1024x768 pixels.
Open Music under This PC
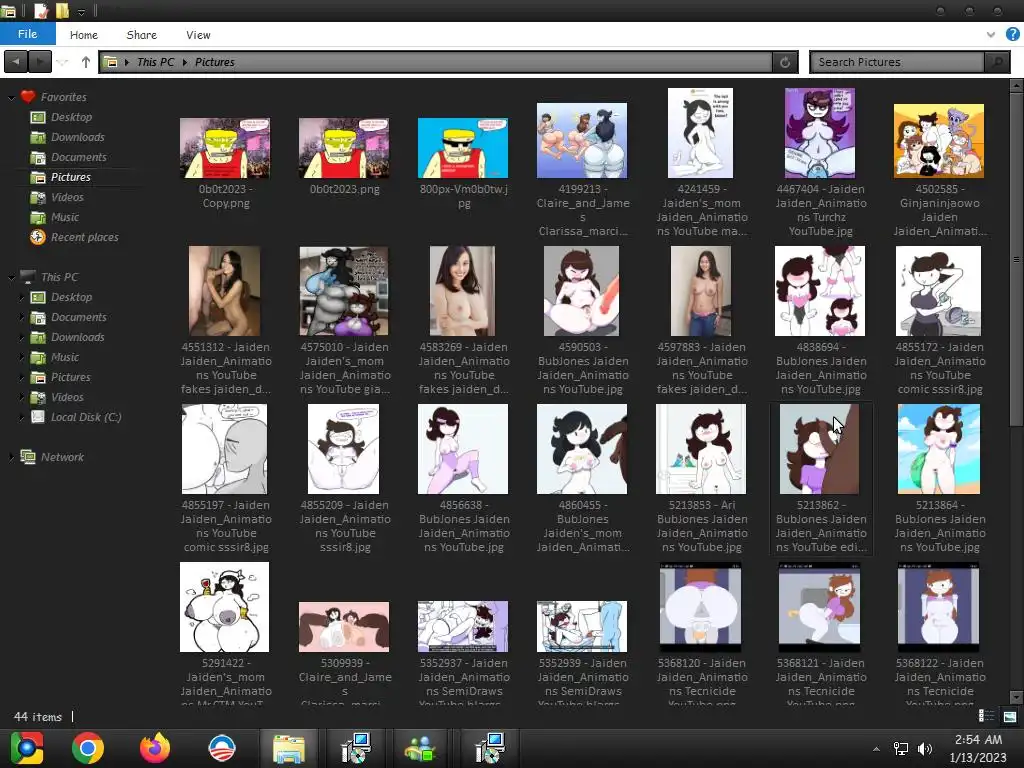coord(65,357)
